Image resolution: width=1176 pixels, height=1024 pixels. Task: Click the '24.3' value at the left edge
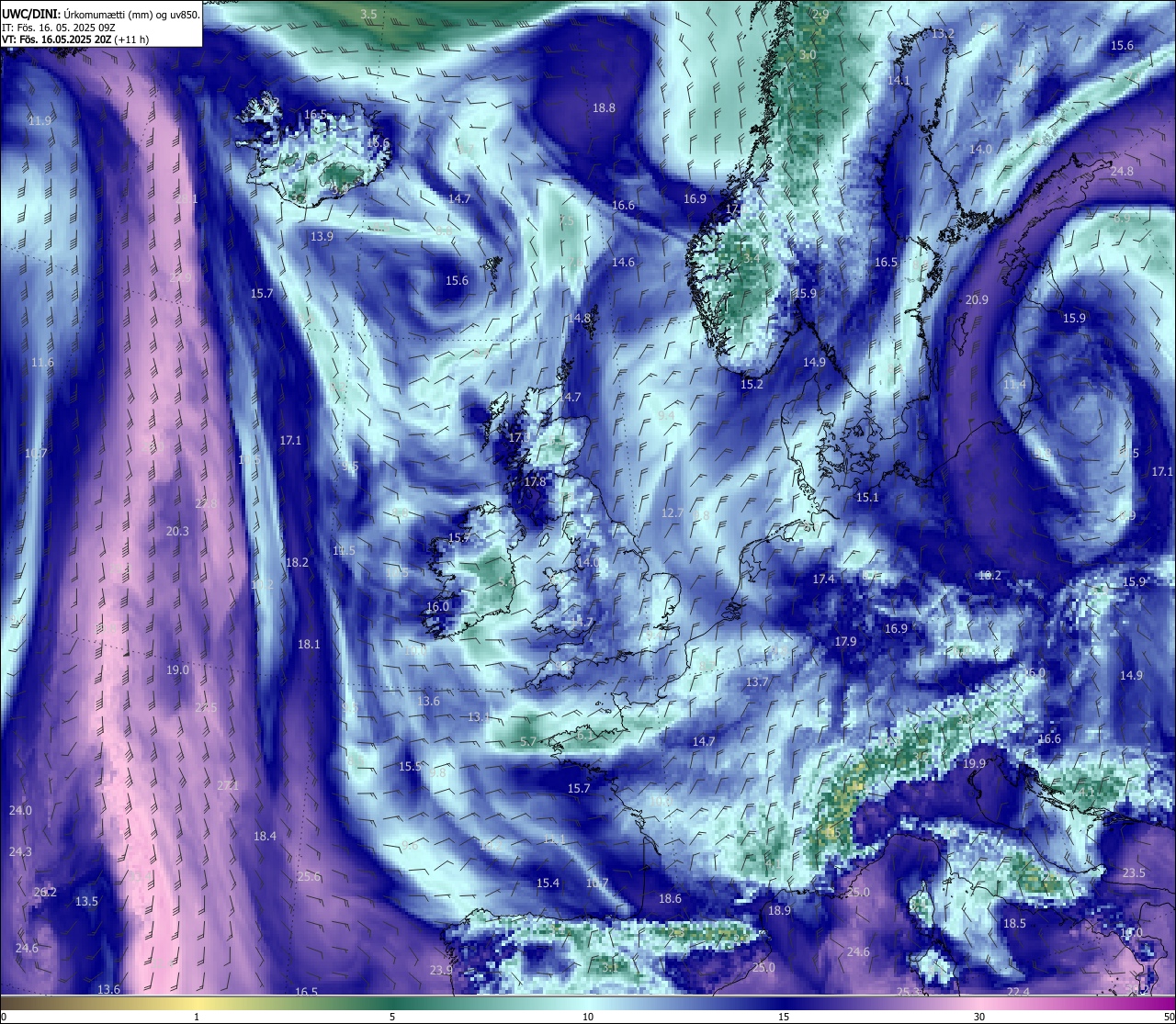(20, 851)
